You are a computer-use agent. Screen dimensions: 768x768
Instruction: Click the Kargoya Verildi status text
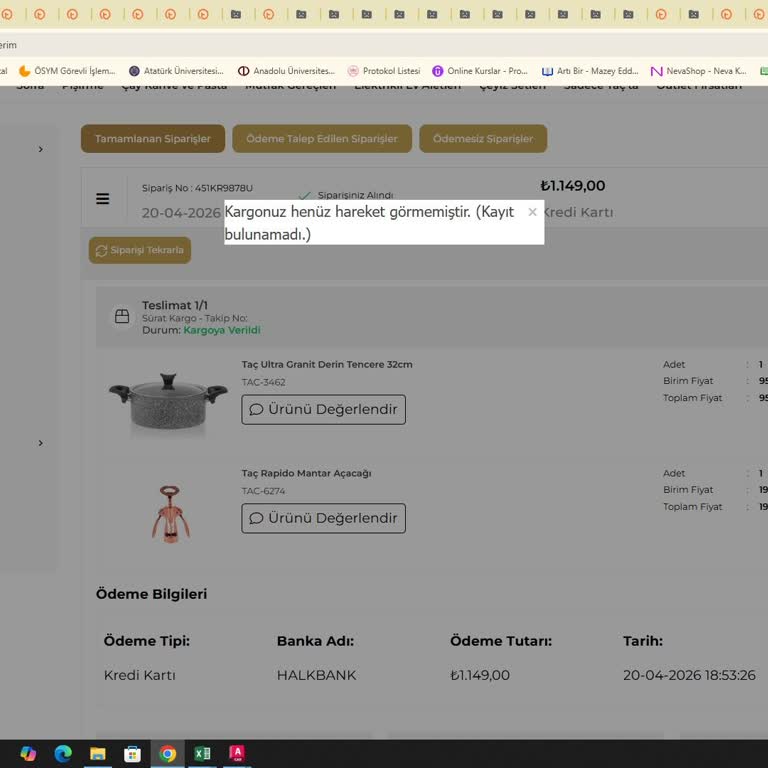222,330
